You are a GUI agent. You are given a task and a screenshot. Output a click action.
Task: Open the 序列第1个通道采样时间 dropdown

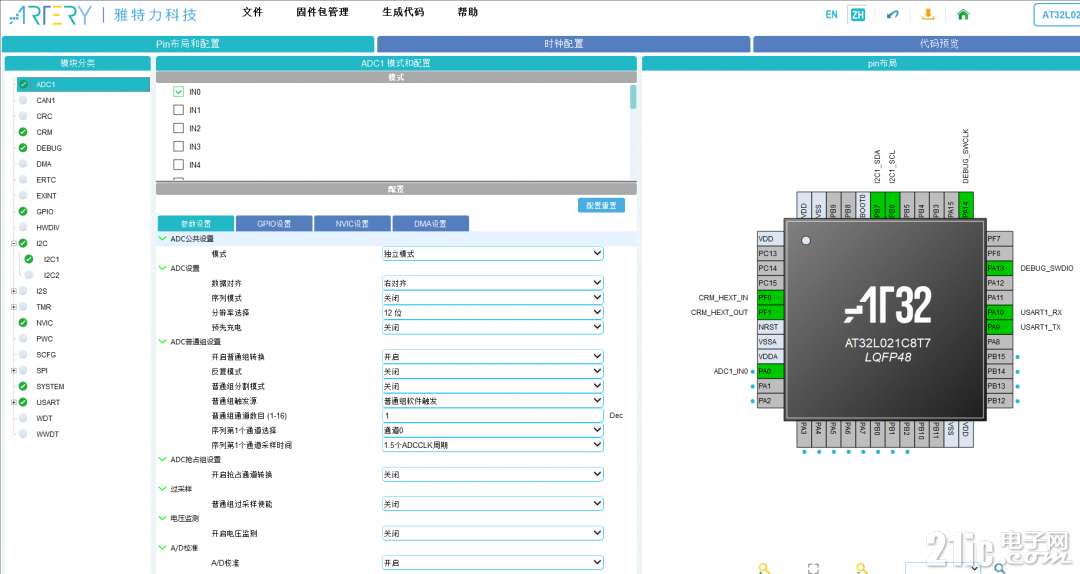492,444
